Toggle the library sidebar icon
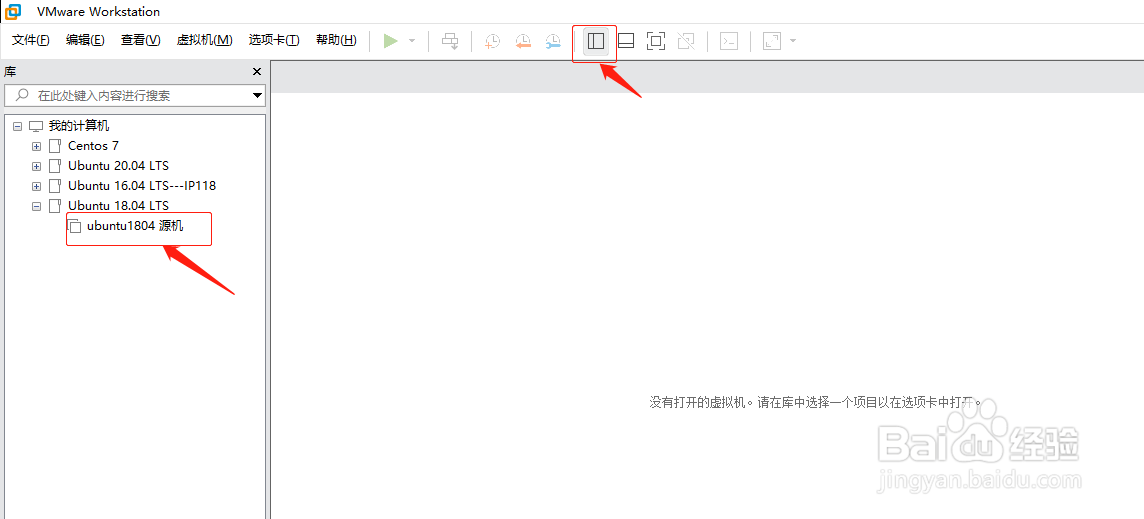The height and width of the screenshot is (519, 1144). pyautogui.click(x=596, y=41)
